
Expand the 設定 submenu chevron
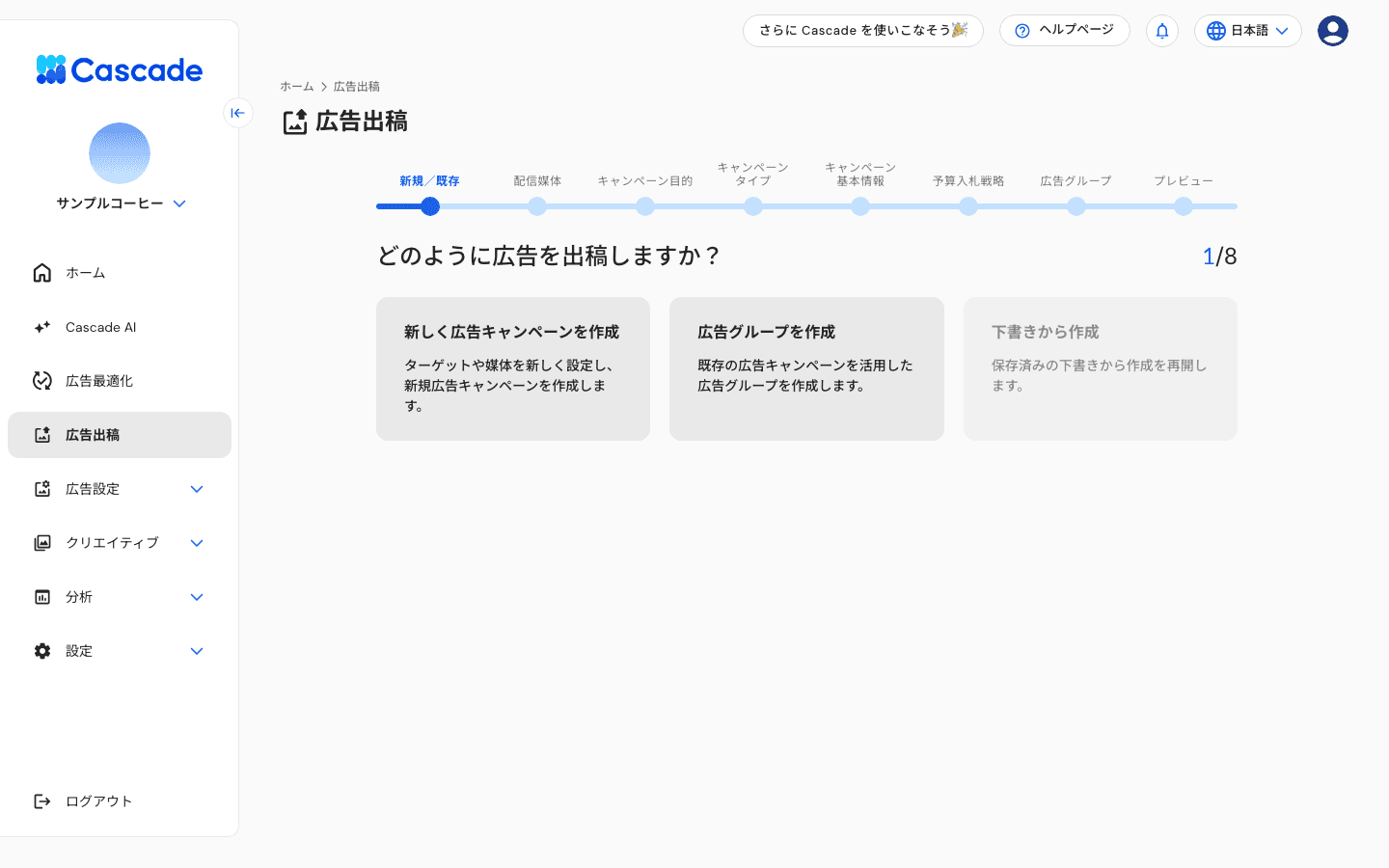click(x=197, y=651)
